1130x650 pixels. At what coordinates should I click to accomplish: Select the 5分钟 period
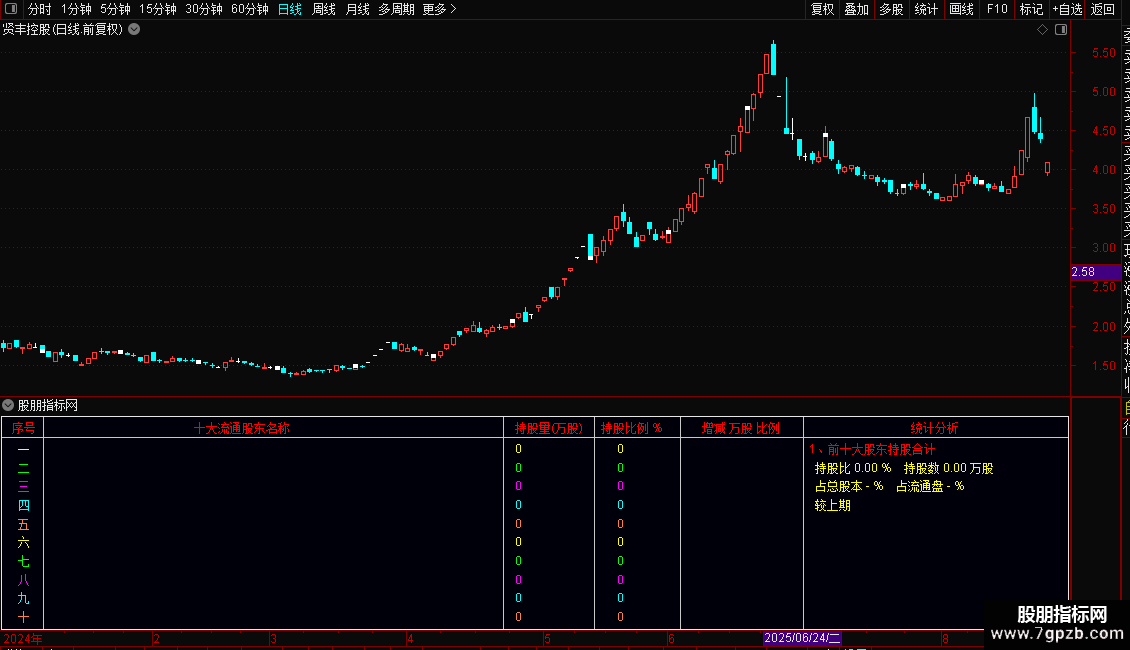[x=115, y=9]
